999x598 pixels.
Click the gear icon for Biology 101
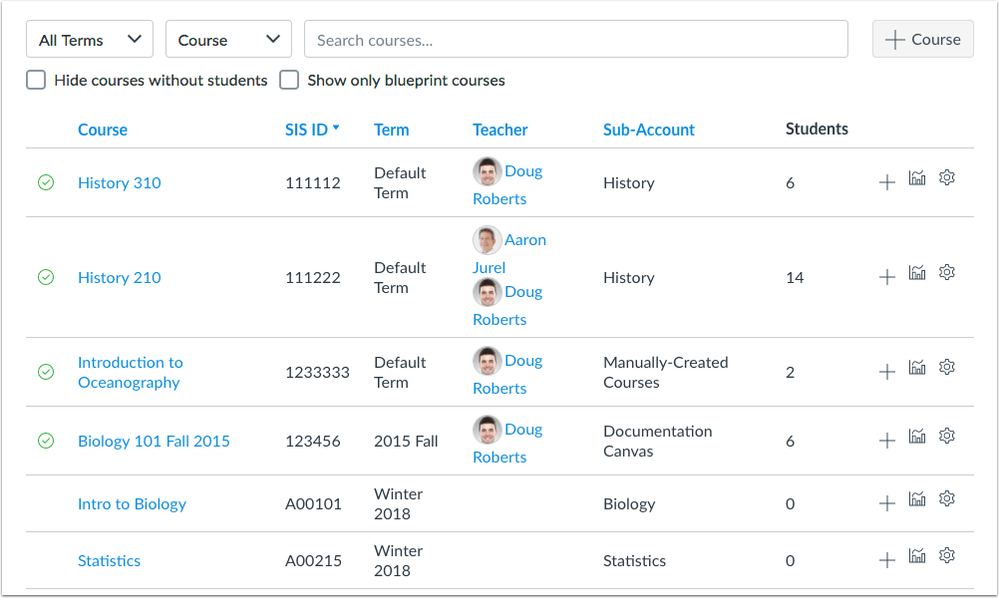coord(946,436)
